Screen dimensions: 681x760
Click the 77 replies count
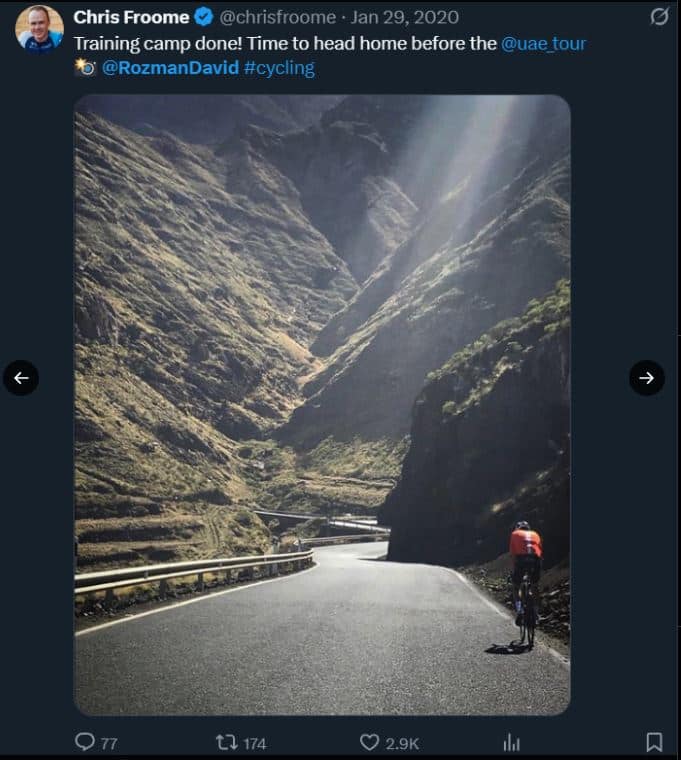[x=109, y=743]
